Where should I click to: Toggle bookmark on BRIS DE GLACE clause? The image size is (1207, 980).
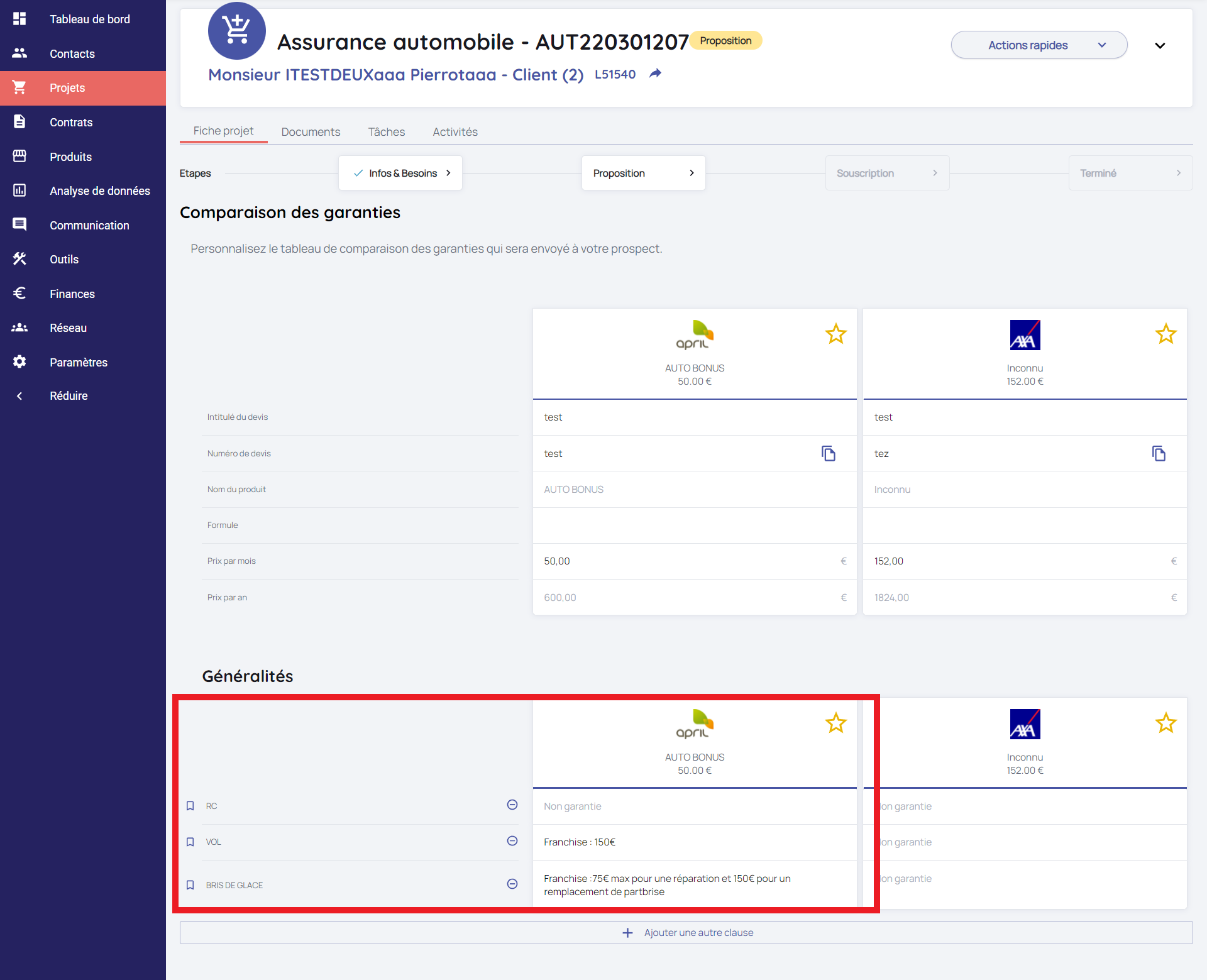point(190,885)
